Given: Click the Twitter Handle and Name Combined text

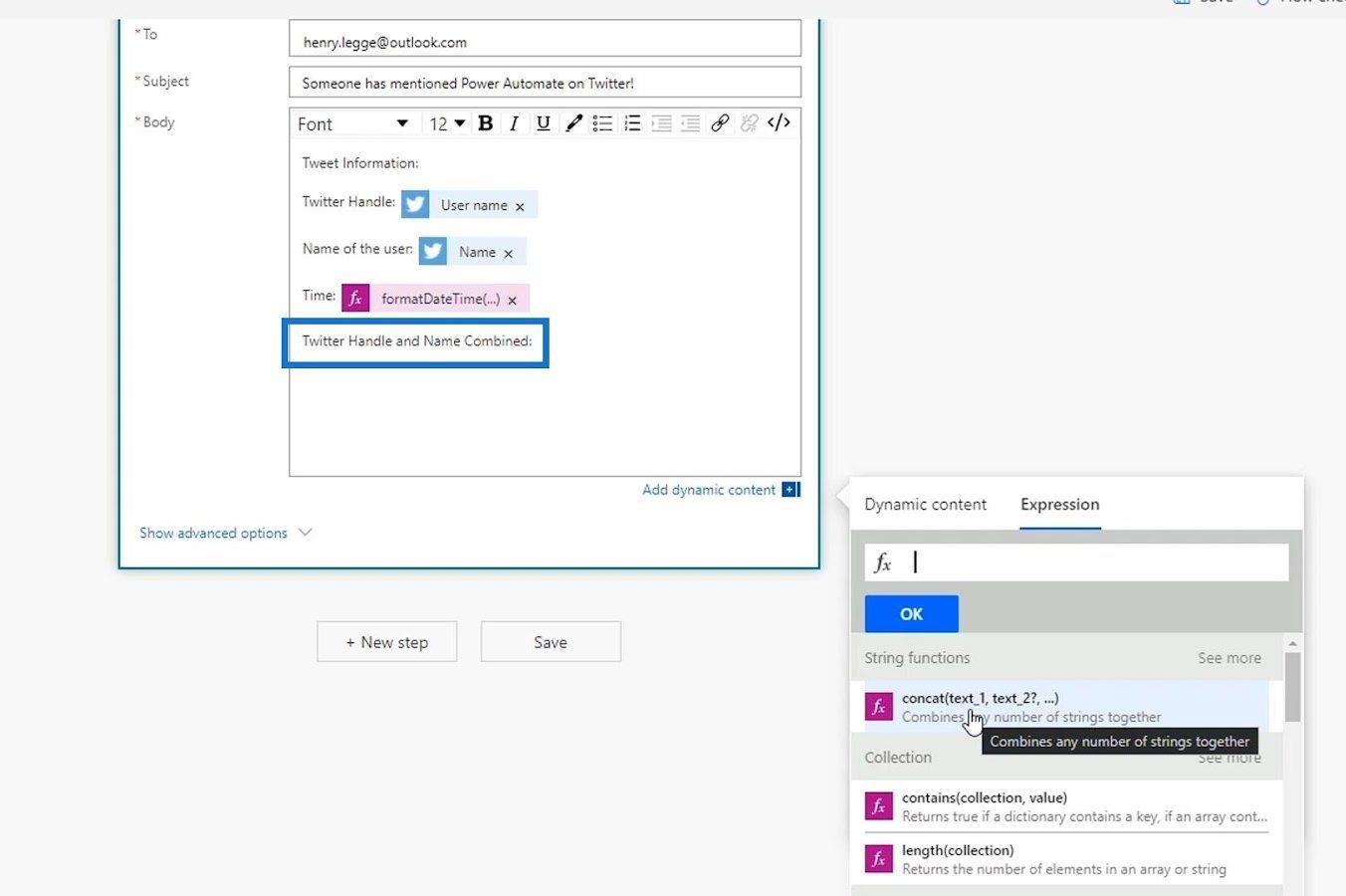Looking at the screenshot, I should 417,341.
